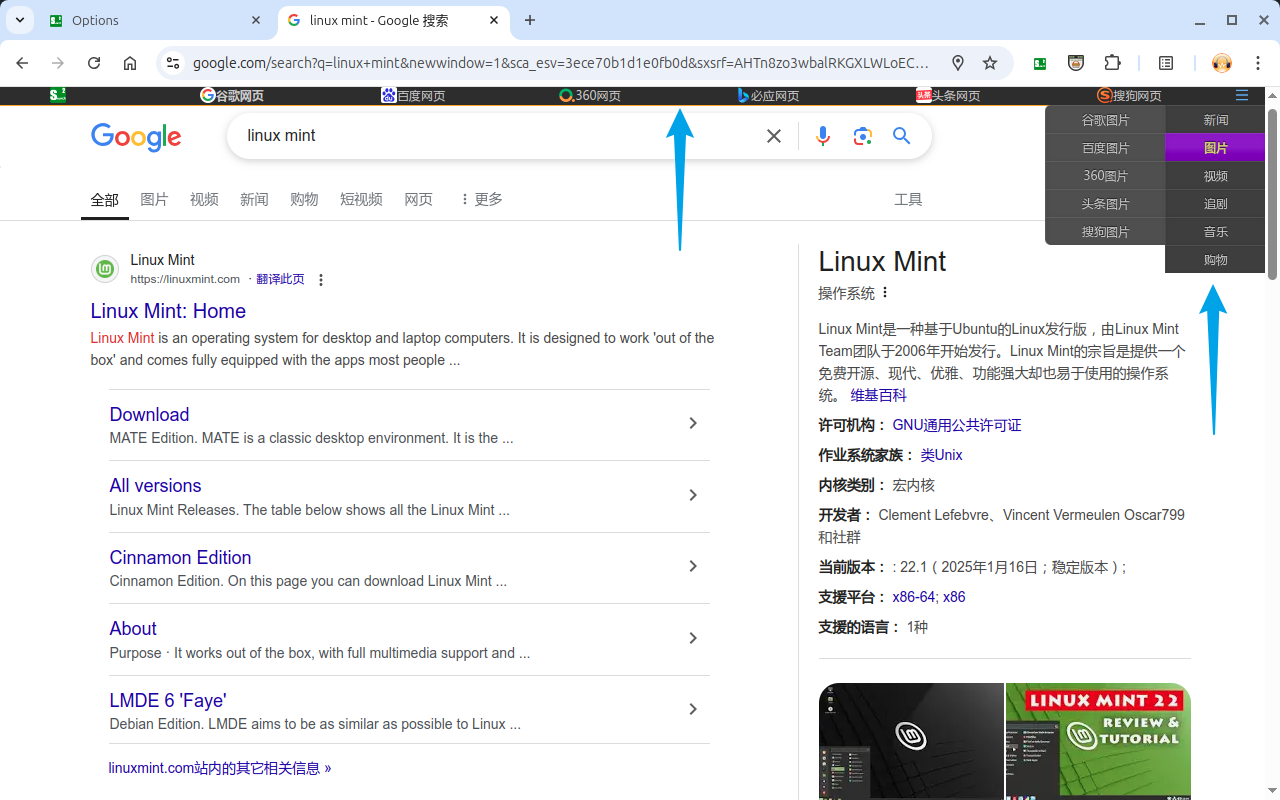Switch search to 谷歌网页
The width and height of the screenshot is (1280, 800).
pyautogui.click(x=232, y=96)
